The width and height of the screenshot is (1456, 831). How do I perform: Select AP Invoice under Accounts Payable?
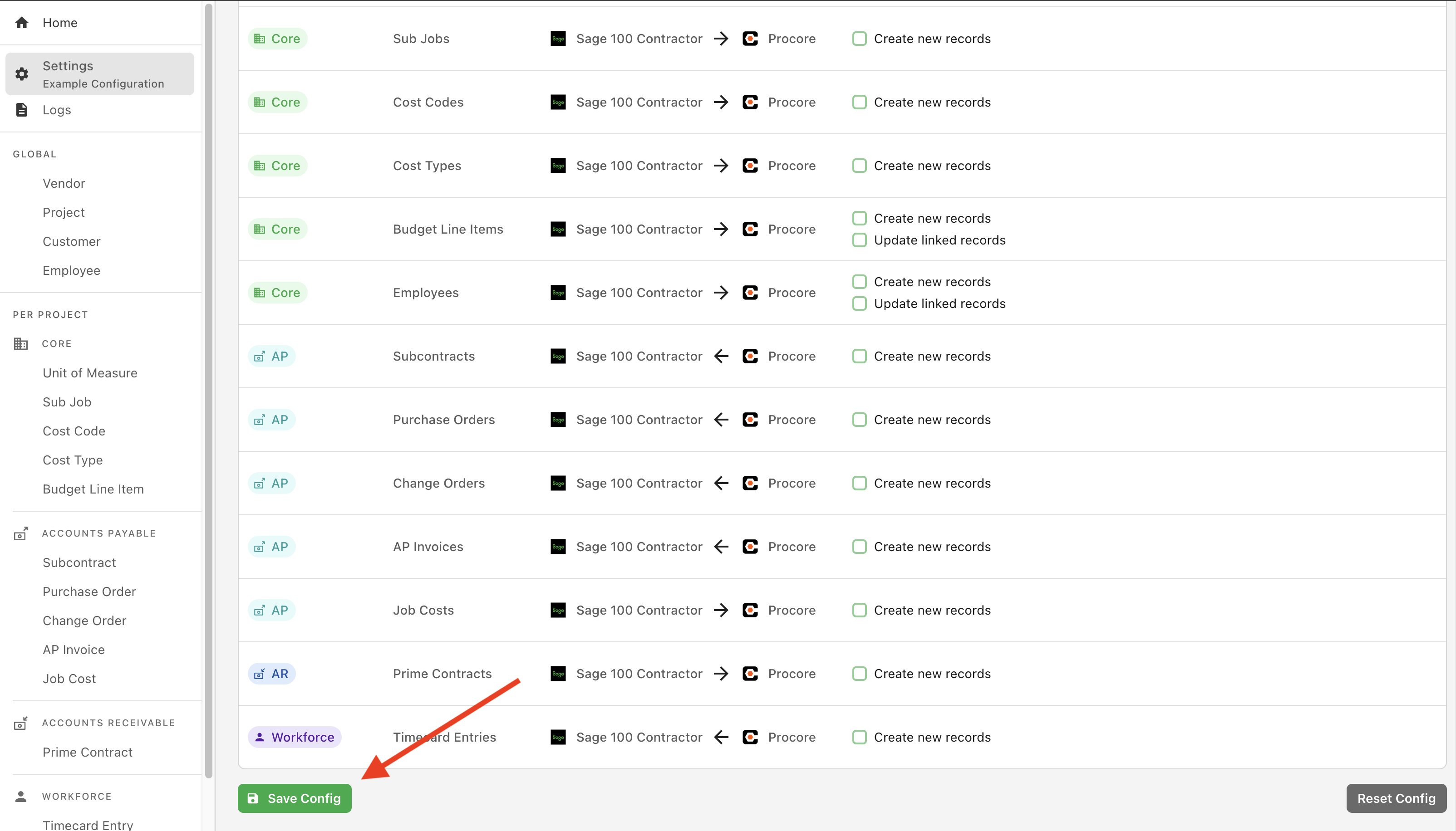click(x=73, y=648)
